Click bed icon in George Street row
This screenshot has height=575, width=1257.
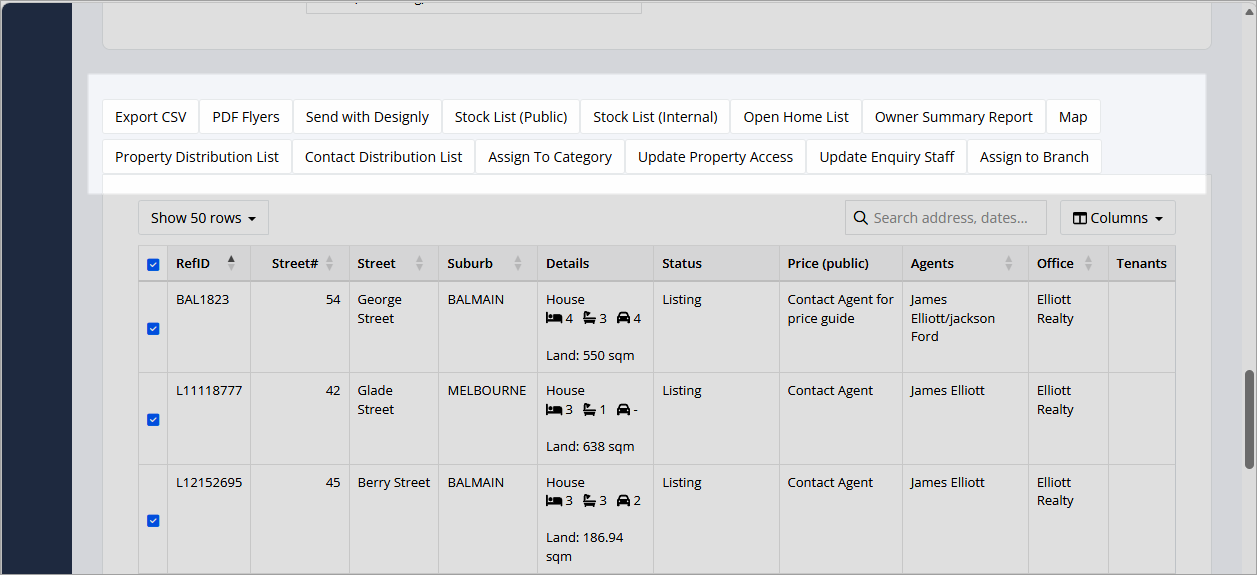coord(554,318)
